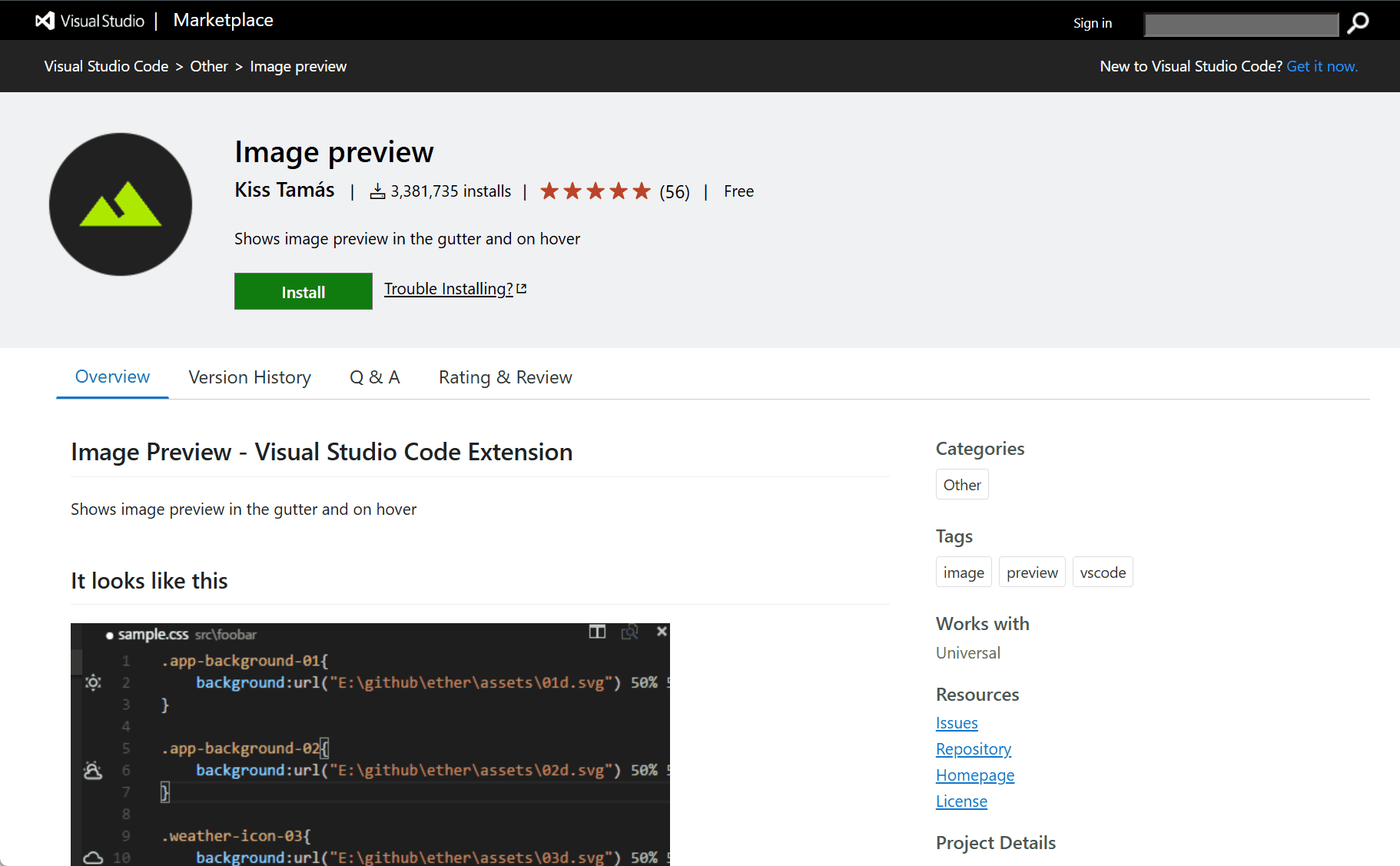Click the close X icon in sample.css tab

pyautogui.click(x=662, y=632)
